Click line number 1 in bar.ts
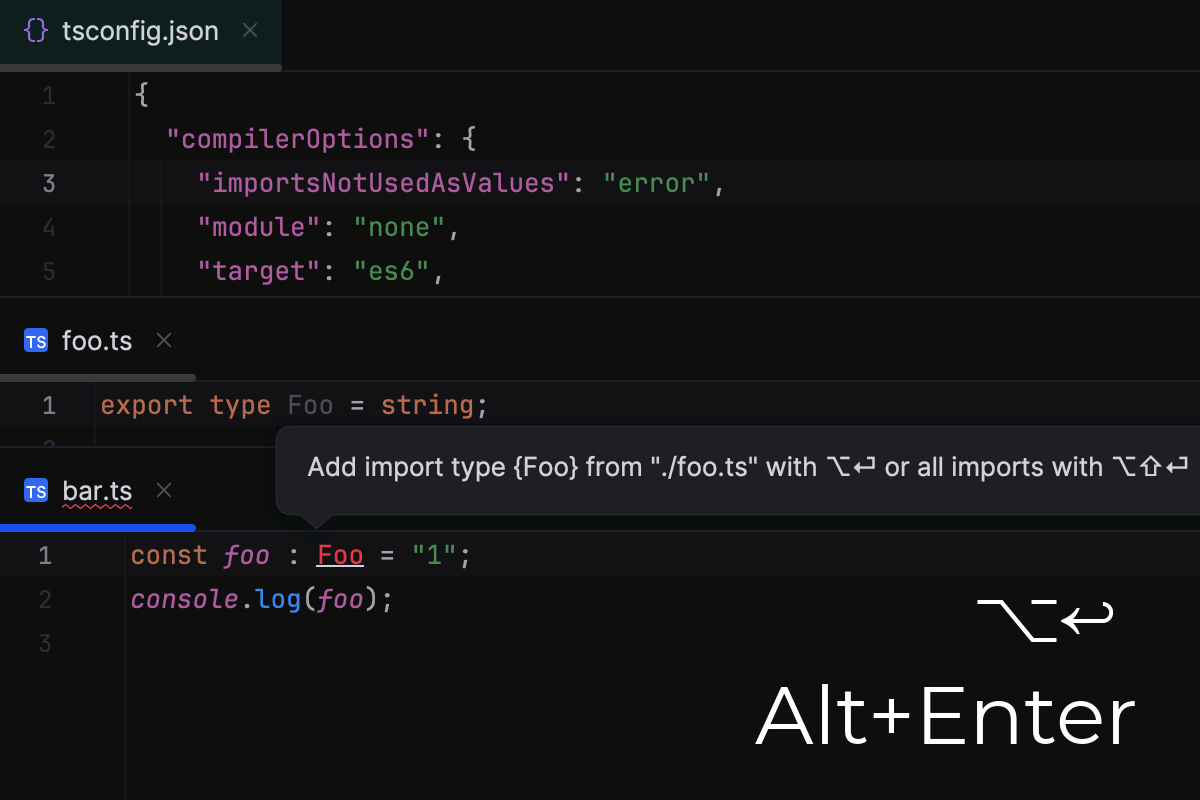This screenshot has height=800, width=1200. coord(45,555)
